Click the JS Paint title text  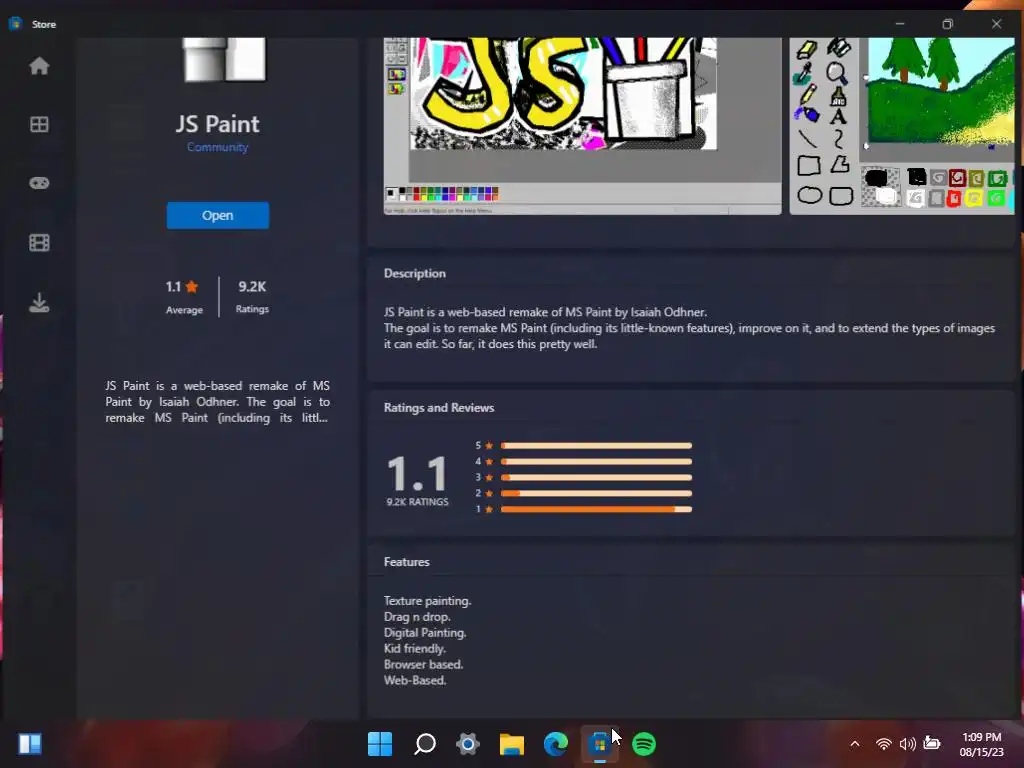tap(217, 124)
